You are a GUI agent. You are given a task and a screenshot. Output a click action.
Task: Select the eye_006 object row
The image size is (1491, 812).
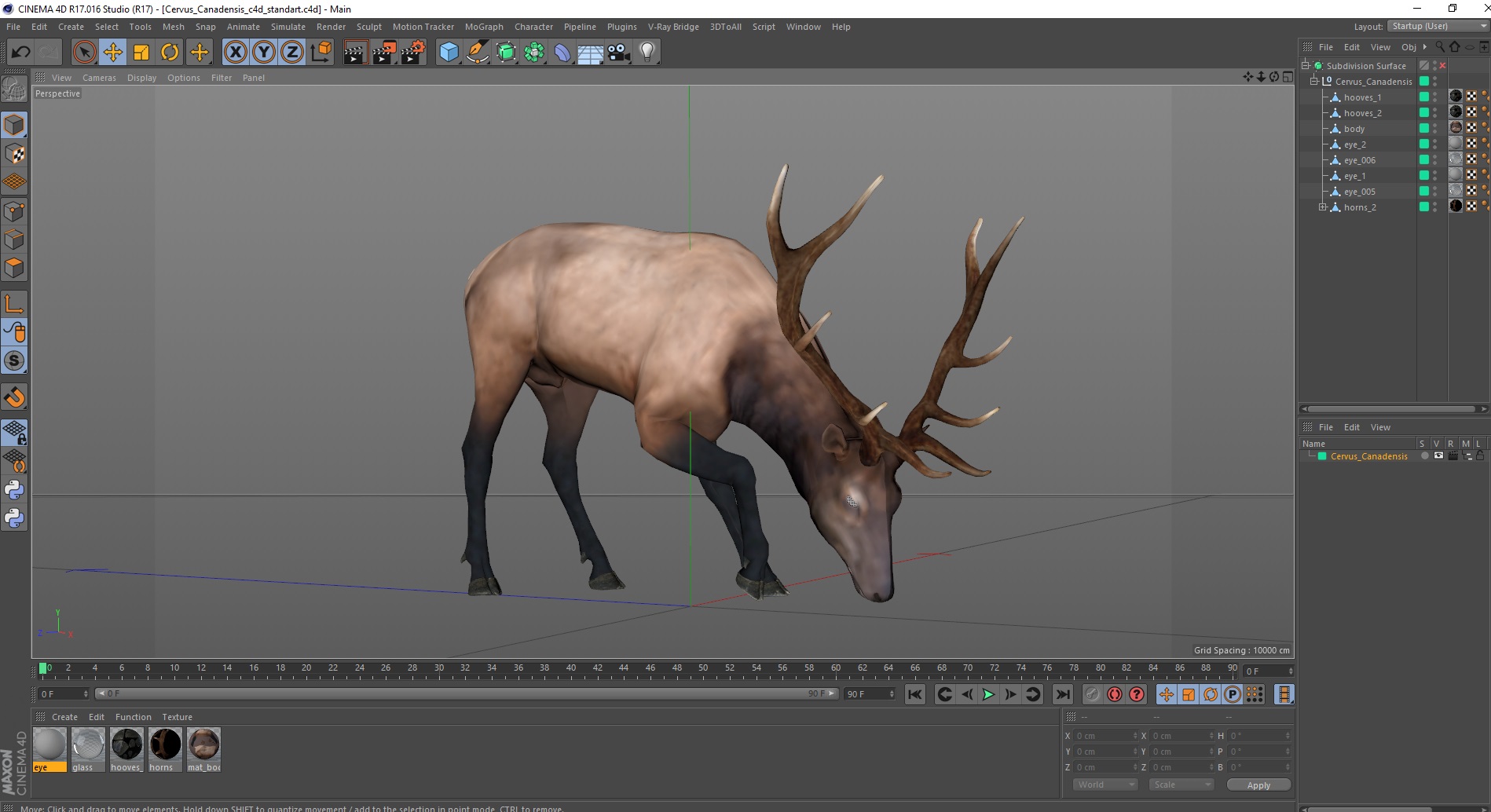coord(1360,160)
